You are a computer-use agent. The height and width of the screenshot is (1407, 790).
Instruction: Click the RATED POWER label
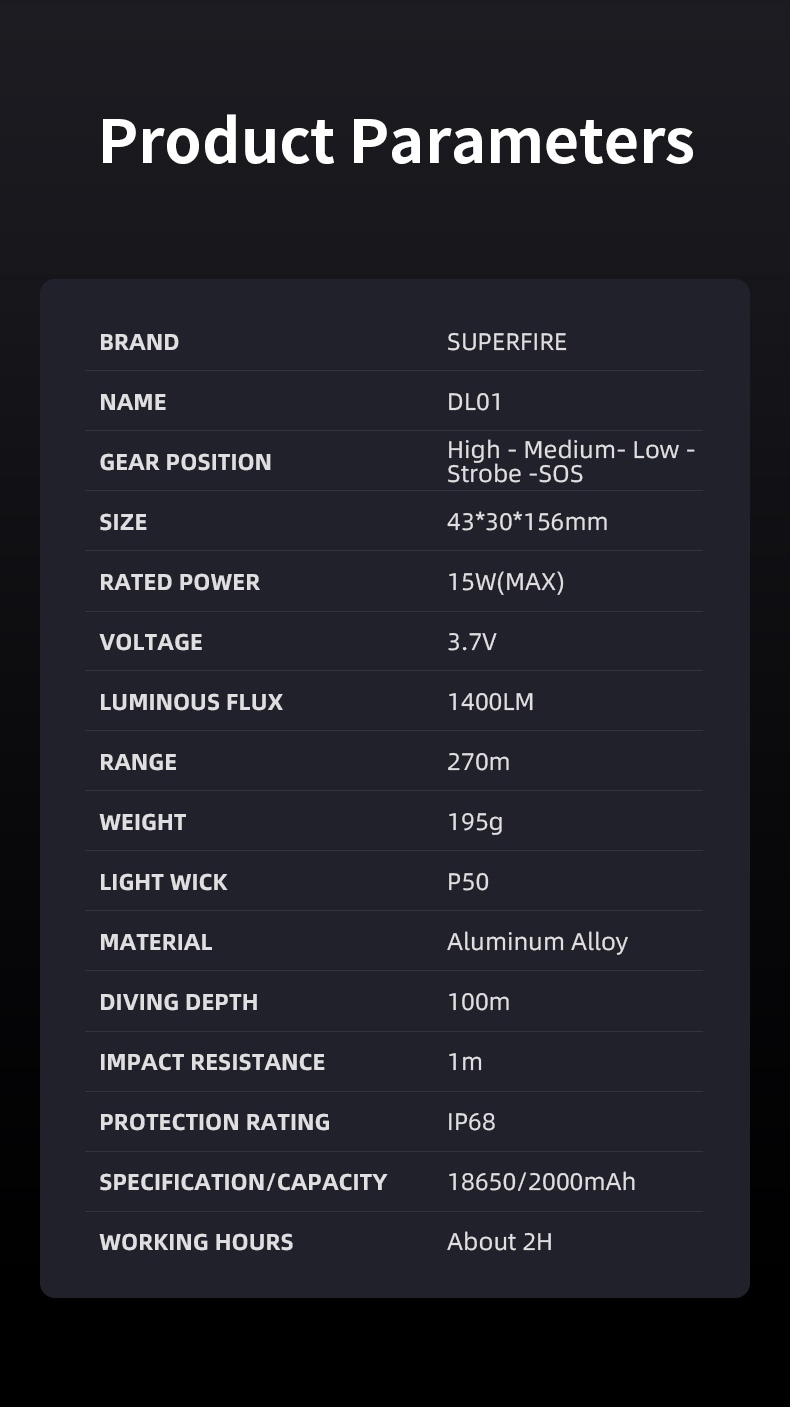(x=179, y=582)
